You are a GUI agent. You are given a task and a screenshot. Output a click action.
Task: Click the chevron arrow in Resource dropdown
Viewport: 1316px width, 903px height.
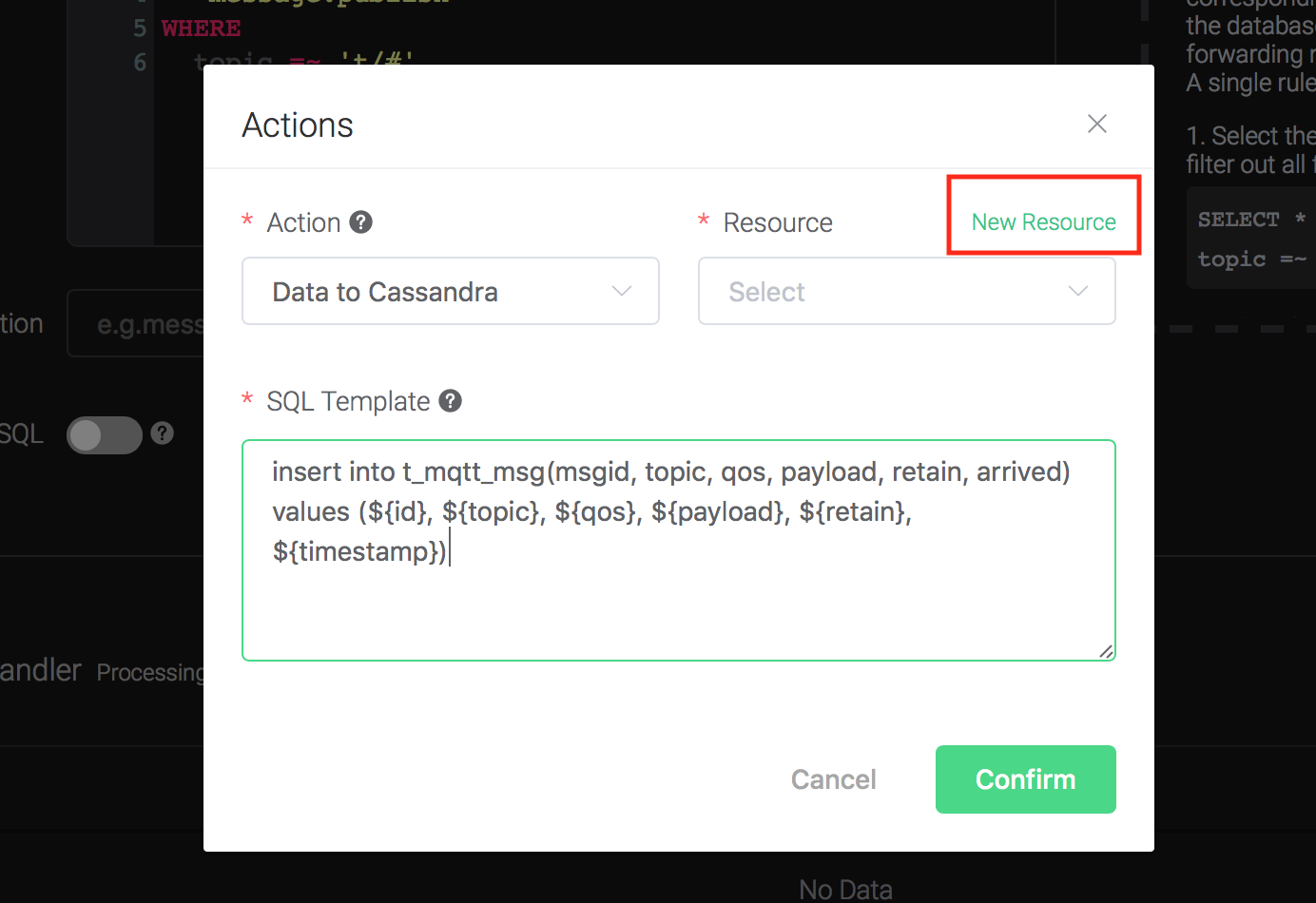(x=1078, y=291)
